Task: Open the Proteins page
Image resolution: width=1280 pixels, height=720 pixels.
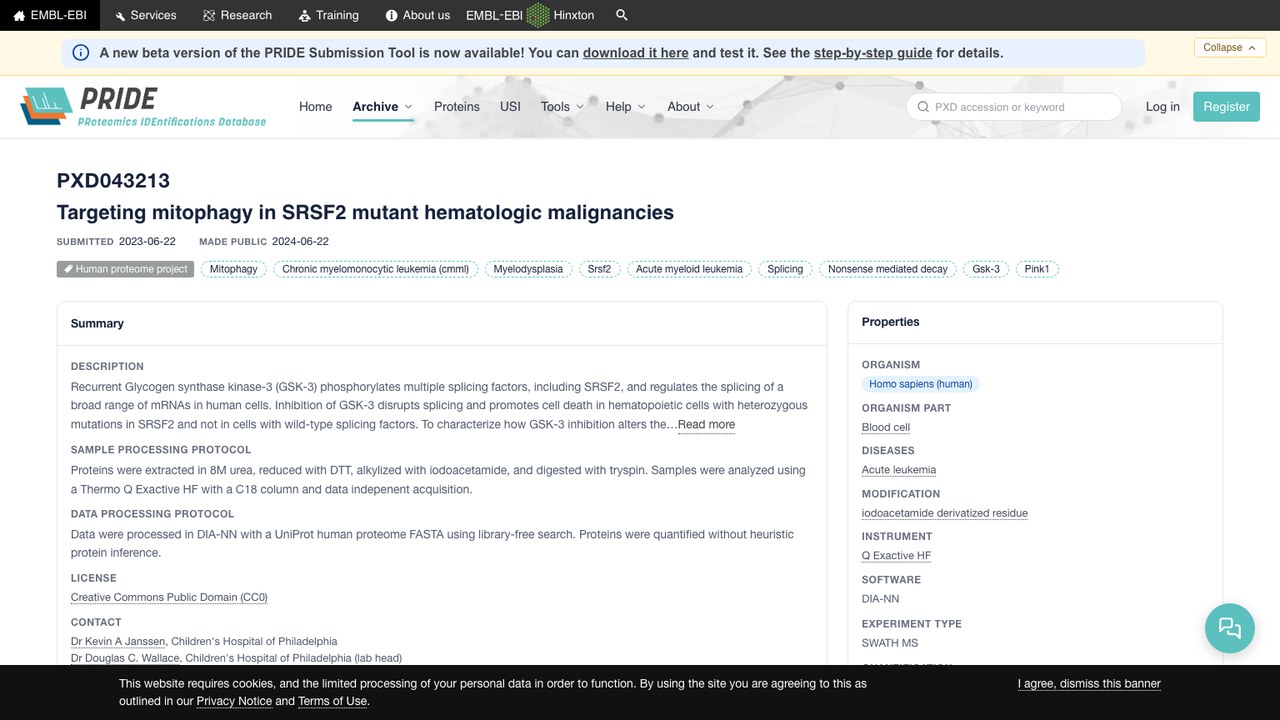Action: pos(457,107)
